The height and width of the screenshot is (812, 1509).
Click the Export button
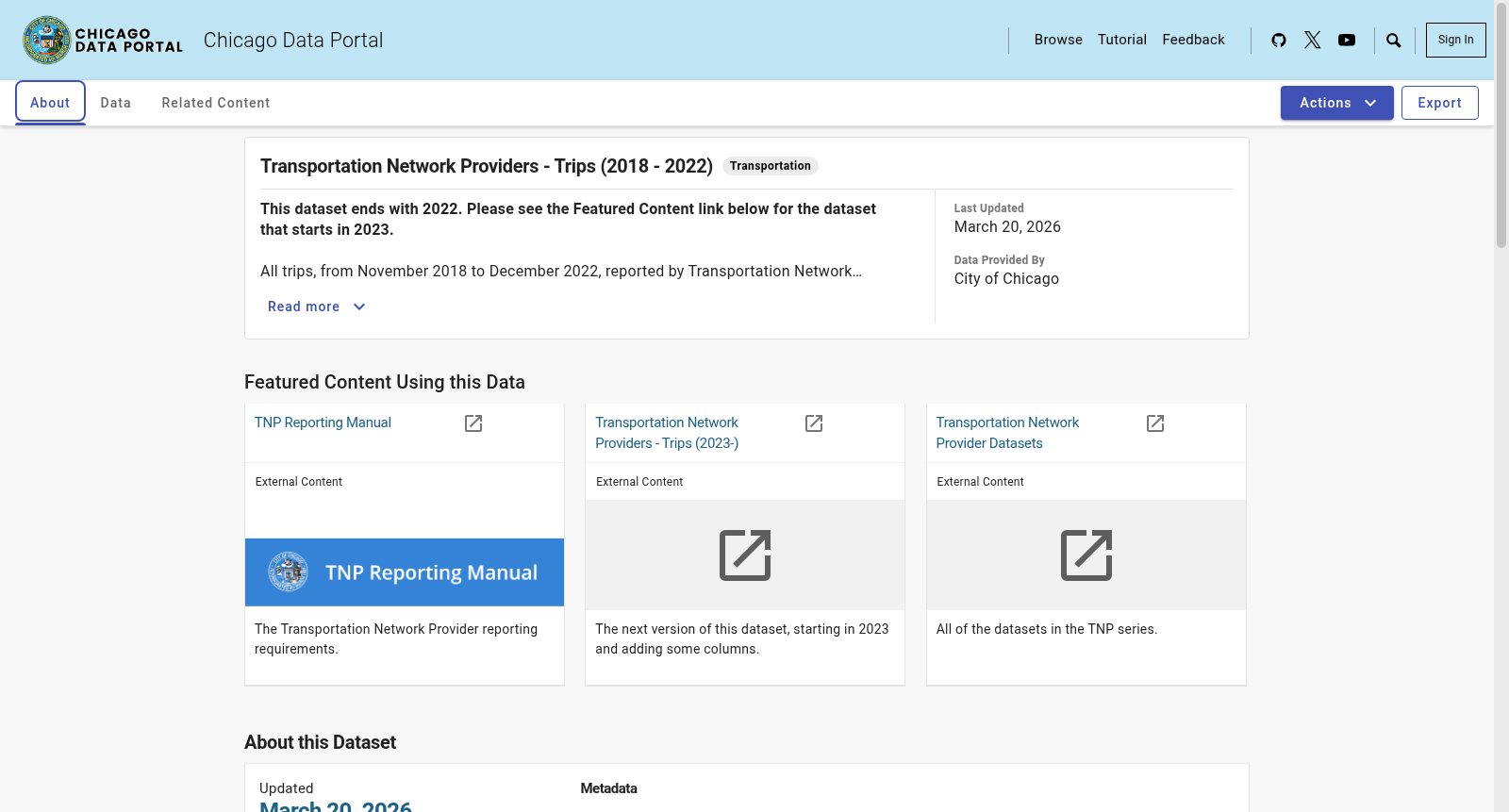pos(1440,103)
